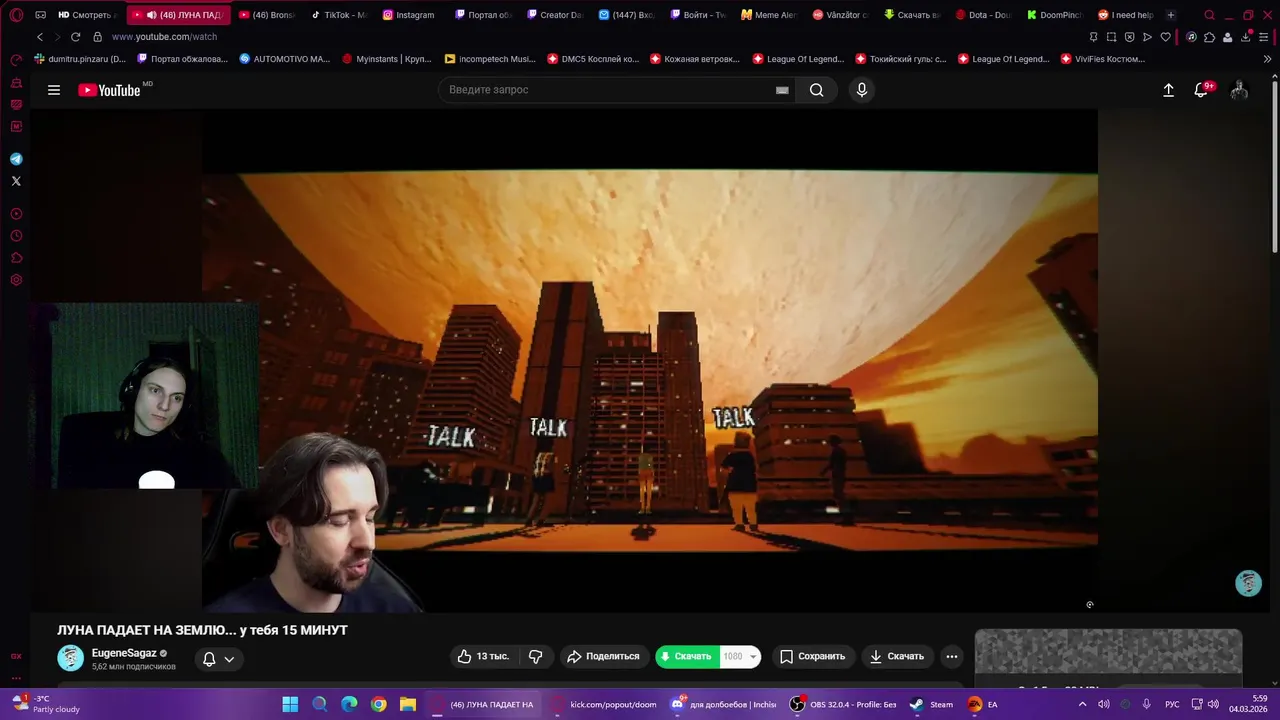Open the EugeneSagaz channel avatar
The height and width of the screenshot is (720, 1280).
tap(71, 658)
